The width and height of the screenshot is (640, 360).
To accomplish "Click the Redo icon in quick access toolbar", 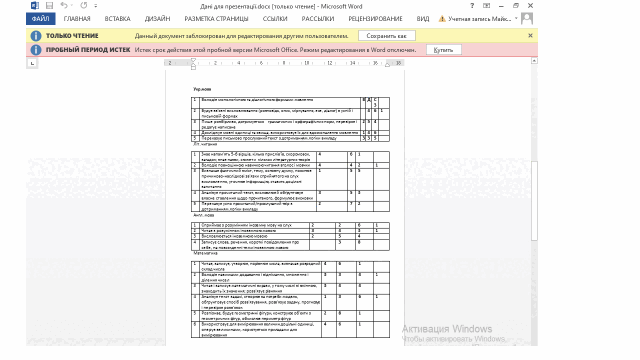I will click(x=84, y=5).
